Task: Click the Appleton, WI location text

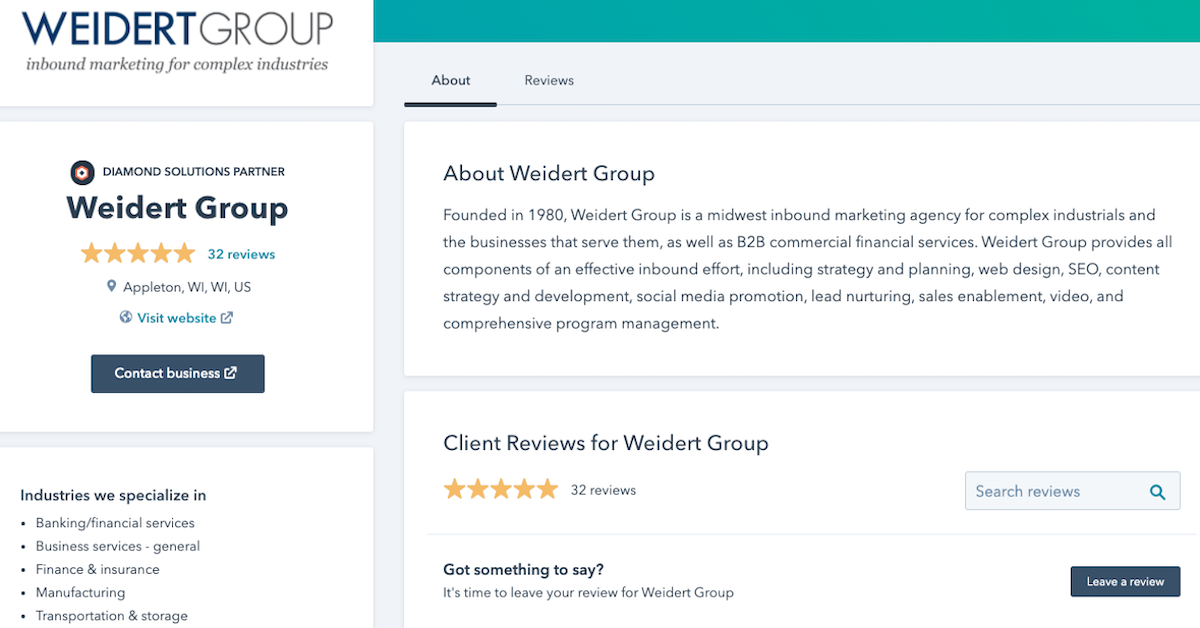Action: 185,286
